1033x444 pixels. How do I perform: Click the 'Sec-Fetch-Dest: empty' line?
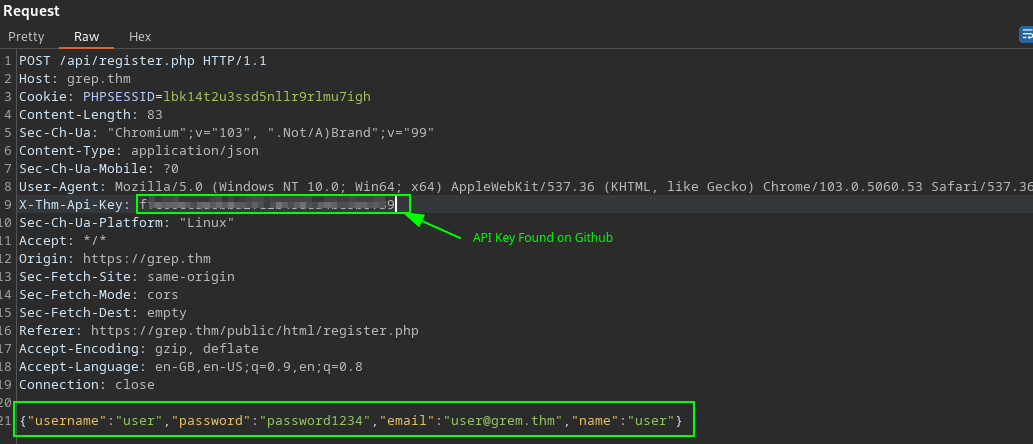pyautogui.click(x=103, y=312)
